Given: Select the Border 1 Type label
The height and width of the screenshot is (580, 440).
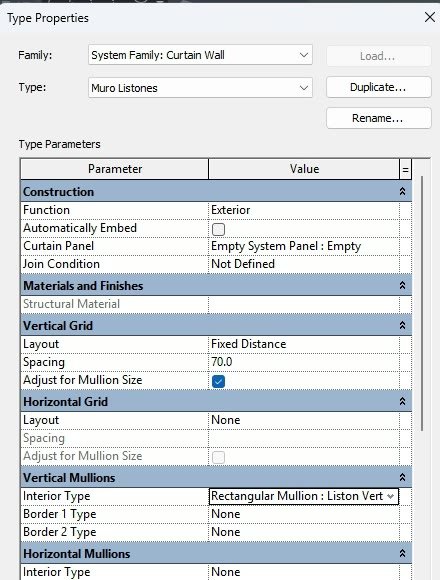Looking at the screenshot, I should pyautogui.click(x=60, y=514).
